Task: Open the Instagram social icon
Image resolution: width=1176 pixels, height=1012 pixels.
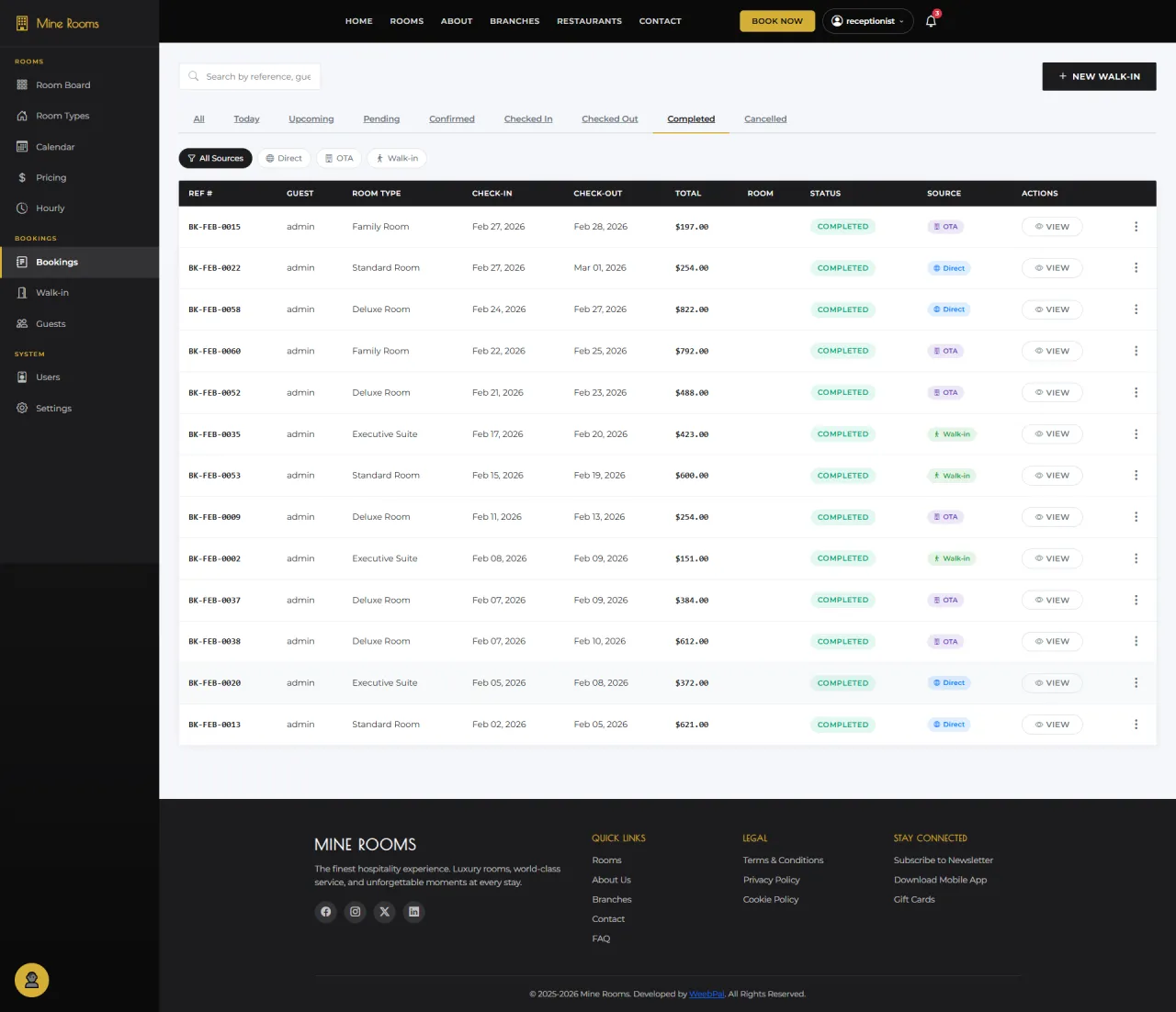Action: tap(355, 912)
